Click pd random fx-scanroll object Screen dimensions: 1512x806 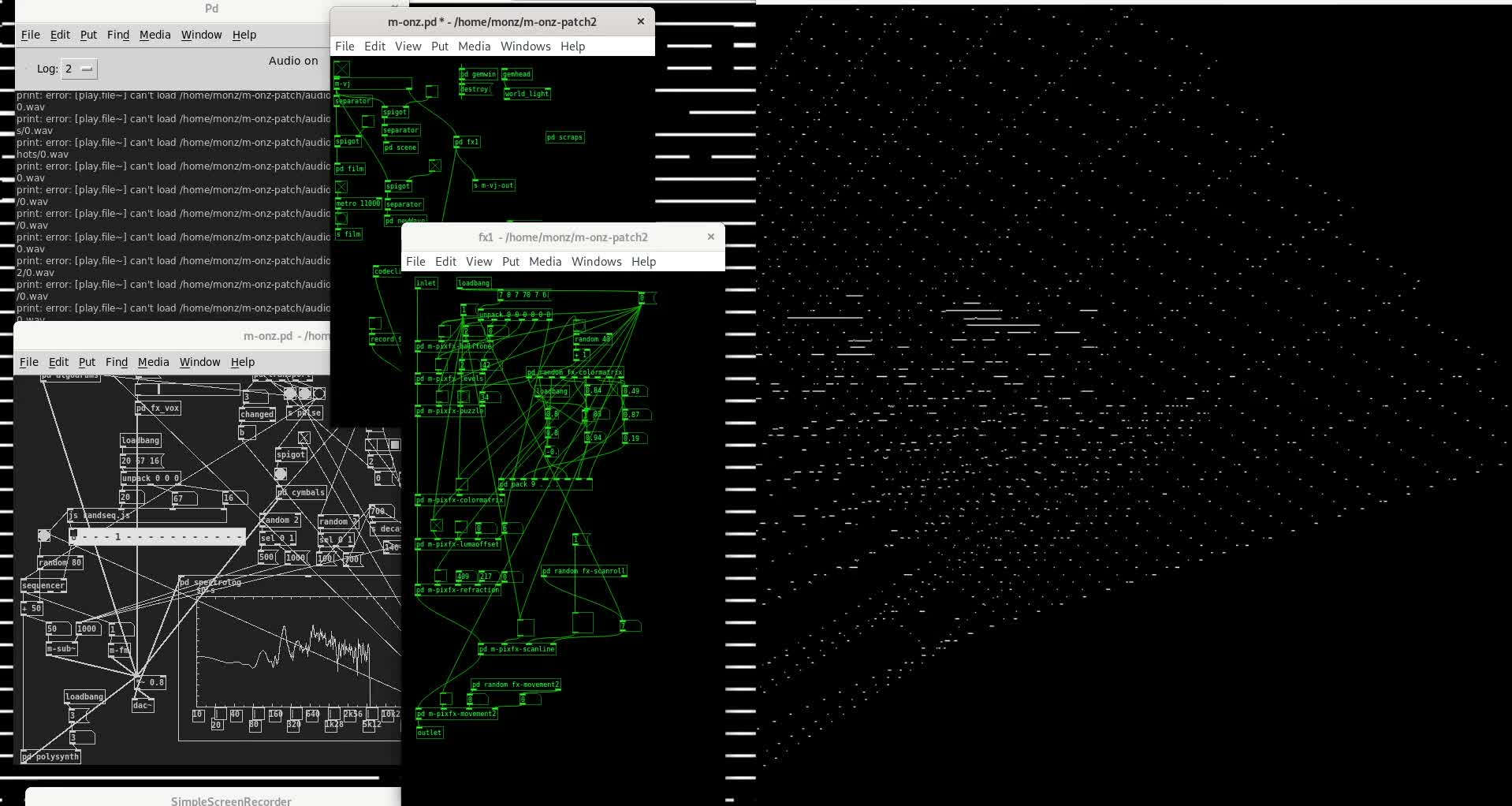(x=584, y=571)
